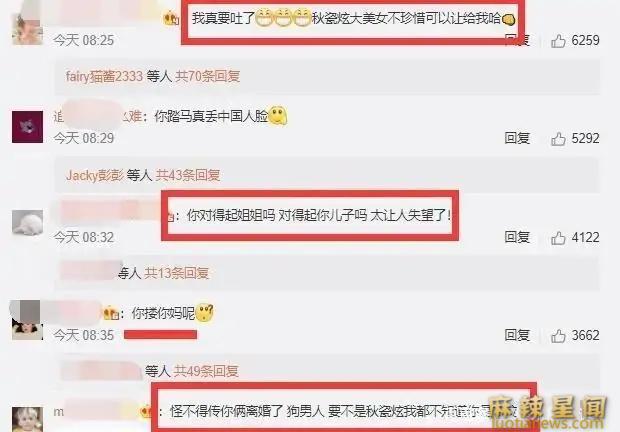
Task: Click thumbs-up on the 4122-likes comment
Action: [558, 238]
